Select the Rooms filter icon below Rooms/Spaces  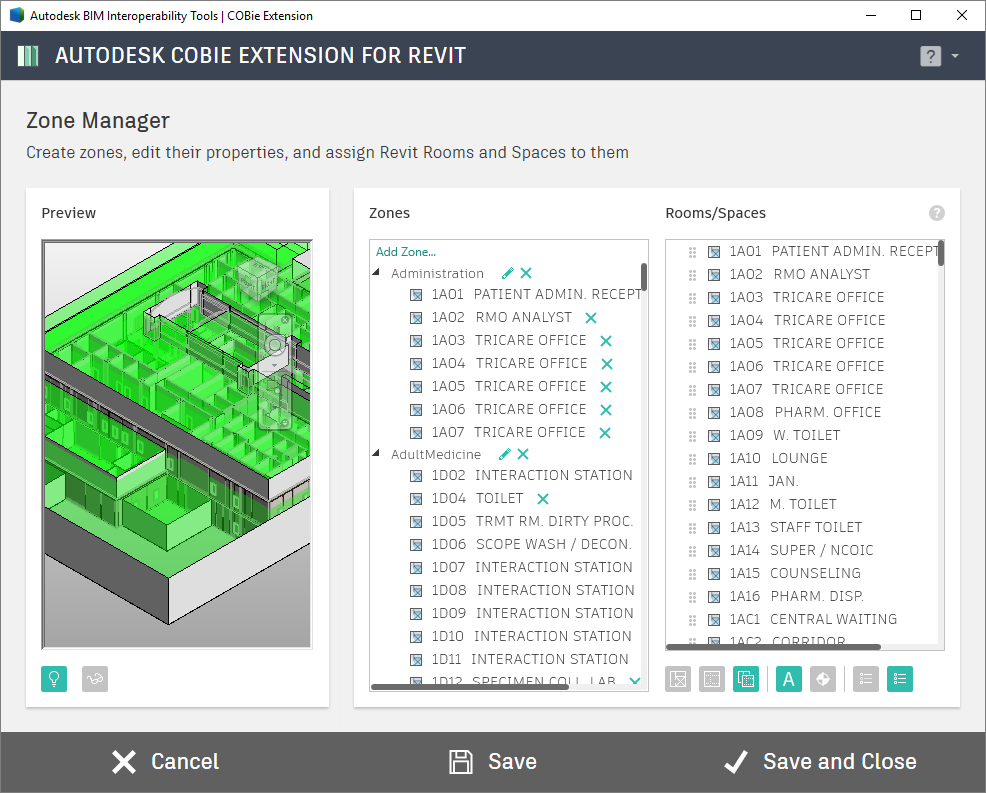tap(678, 679)
